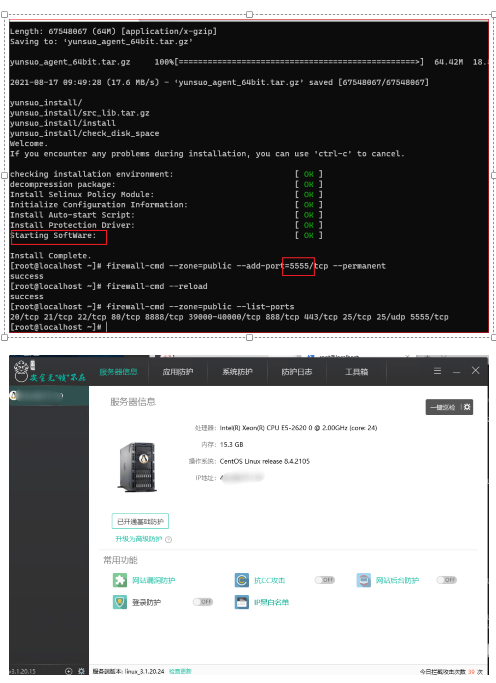Click the 网站漏洞防护 puzzle icon
The width and height of the screenshot is (496, 683).
tap(120, 580)
